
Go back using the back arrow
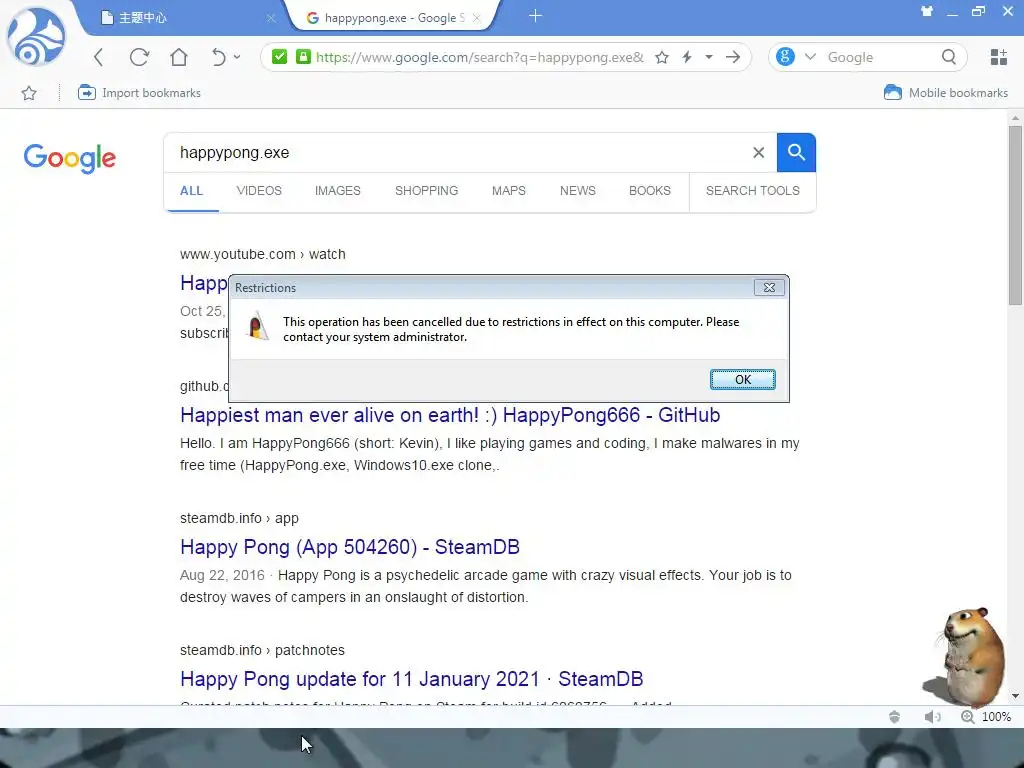(99, 57)
